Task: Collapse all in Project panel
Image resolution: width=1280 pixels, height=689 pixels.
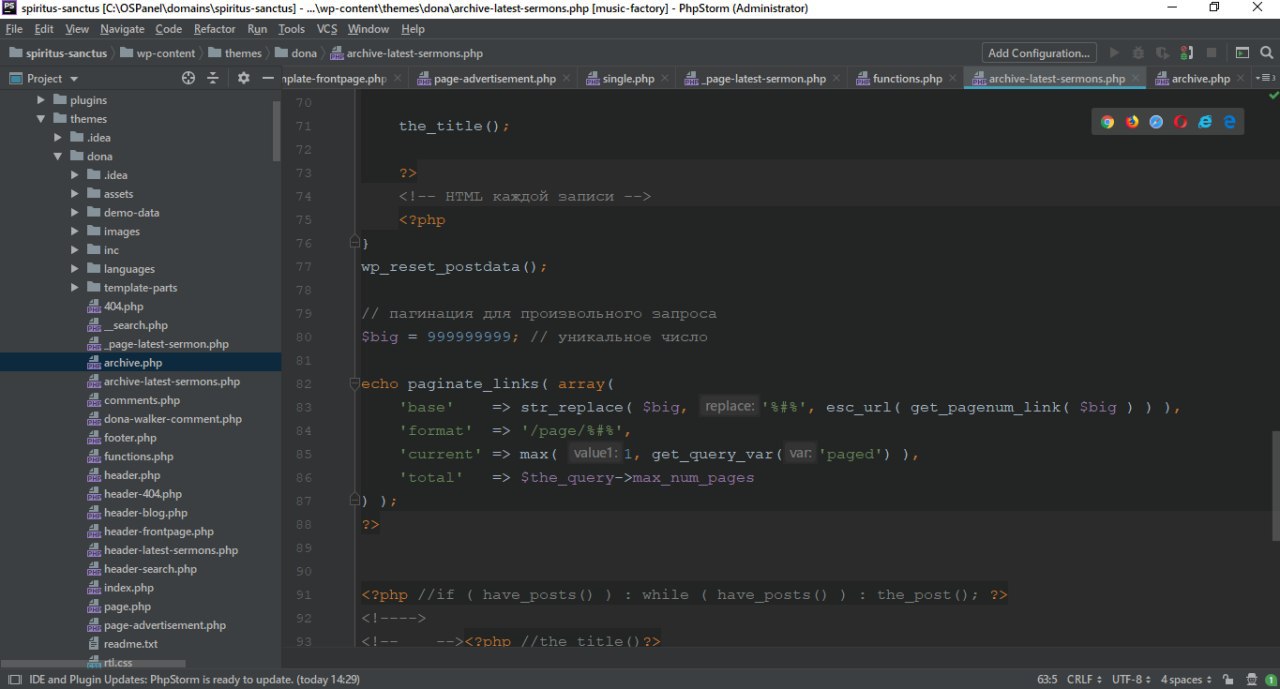Action: 213,78
